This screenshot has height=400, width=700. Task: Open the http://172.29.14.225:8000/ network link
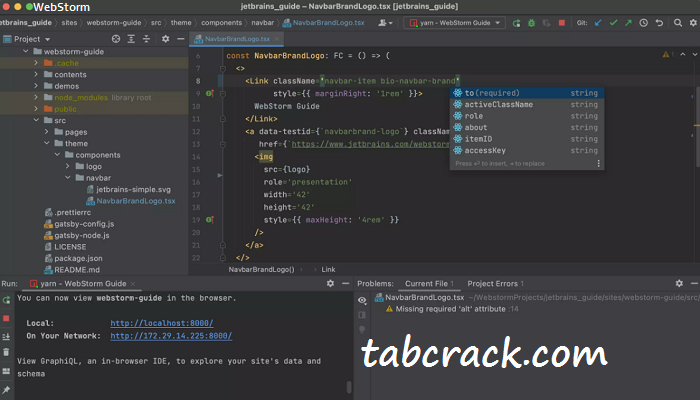pos(171,336)
